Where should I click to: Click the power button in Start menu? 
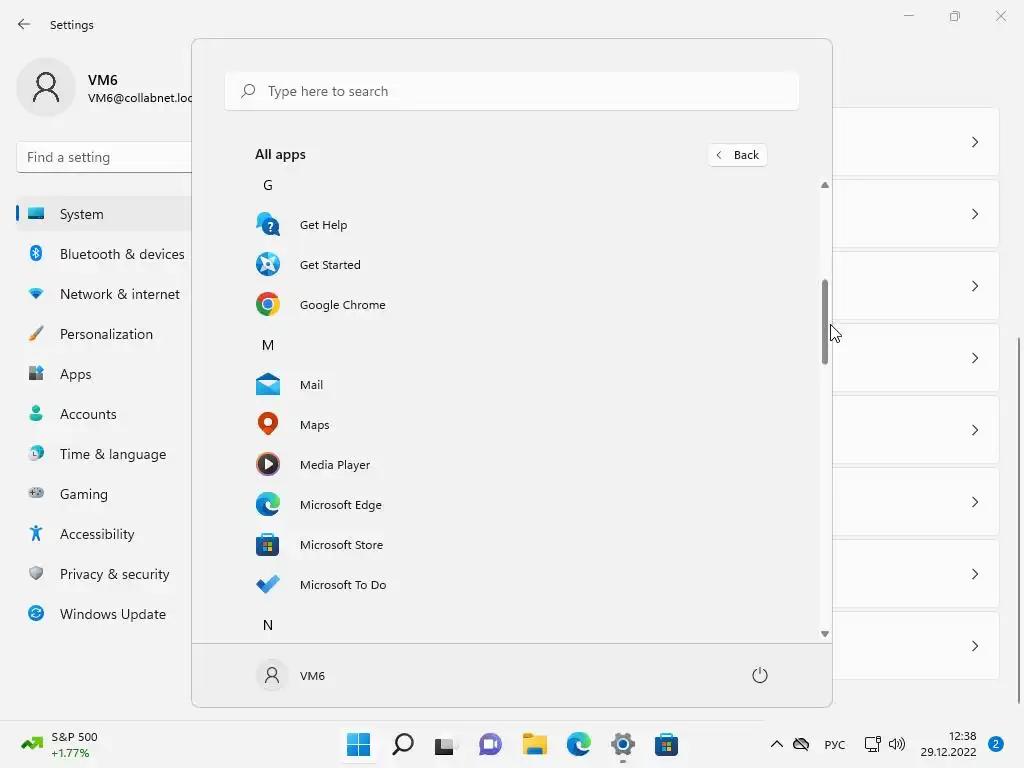point(760,675)
